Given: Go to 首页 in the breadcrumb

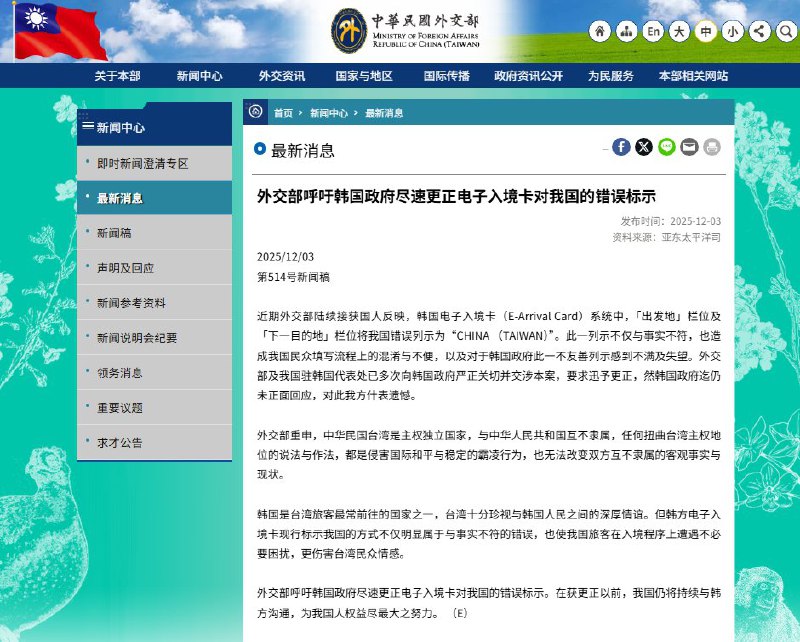Looking at the screenshot, I should click(283, 113).
